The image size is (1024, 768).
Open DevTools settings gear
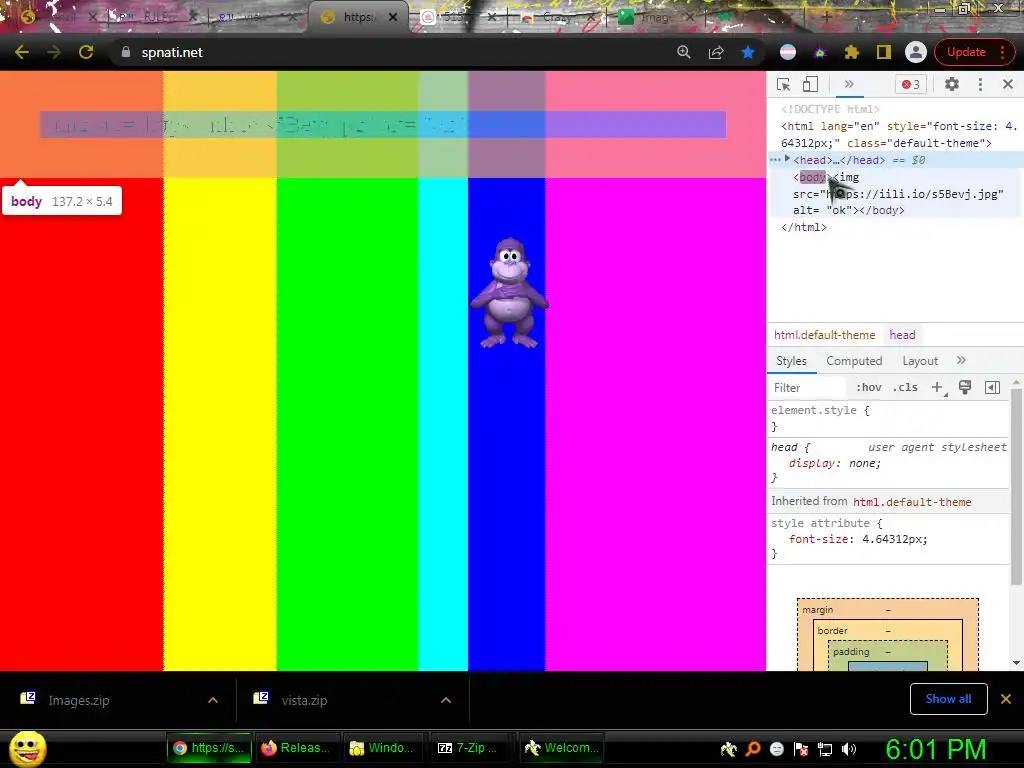pyautogui.click(x=952, y=84)
